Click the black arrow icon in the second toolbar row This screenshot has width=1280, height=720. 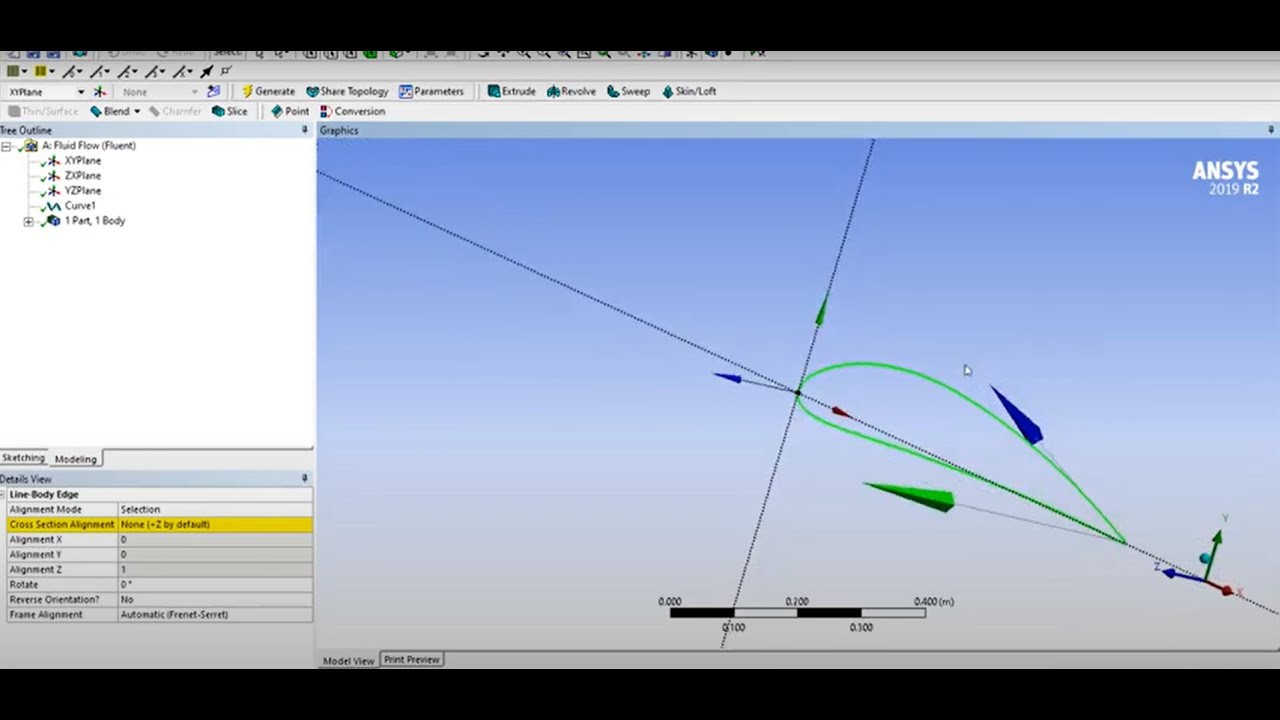click(x=206, y=72)
